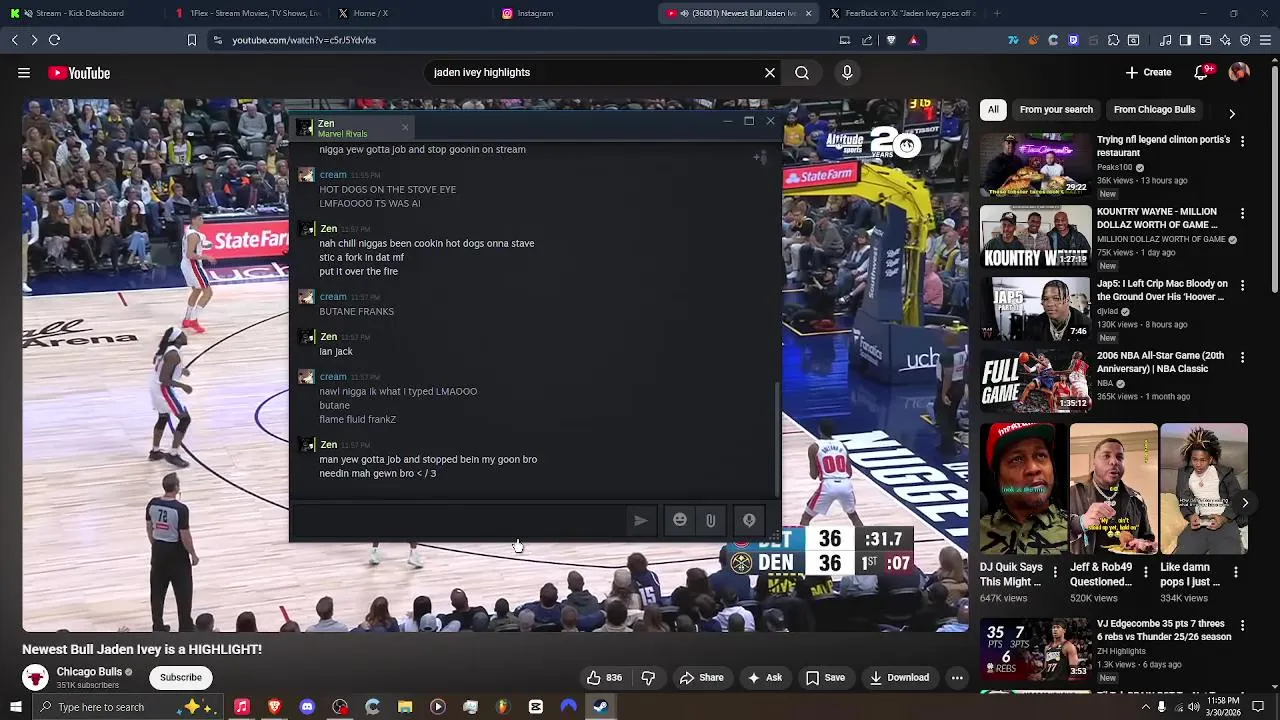
Task: Open options for Jeff & Rob49 short
Action: point(1145,572)
